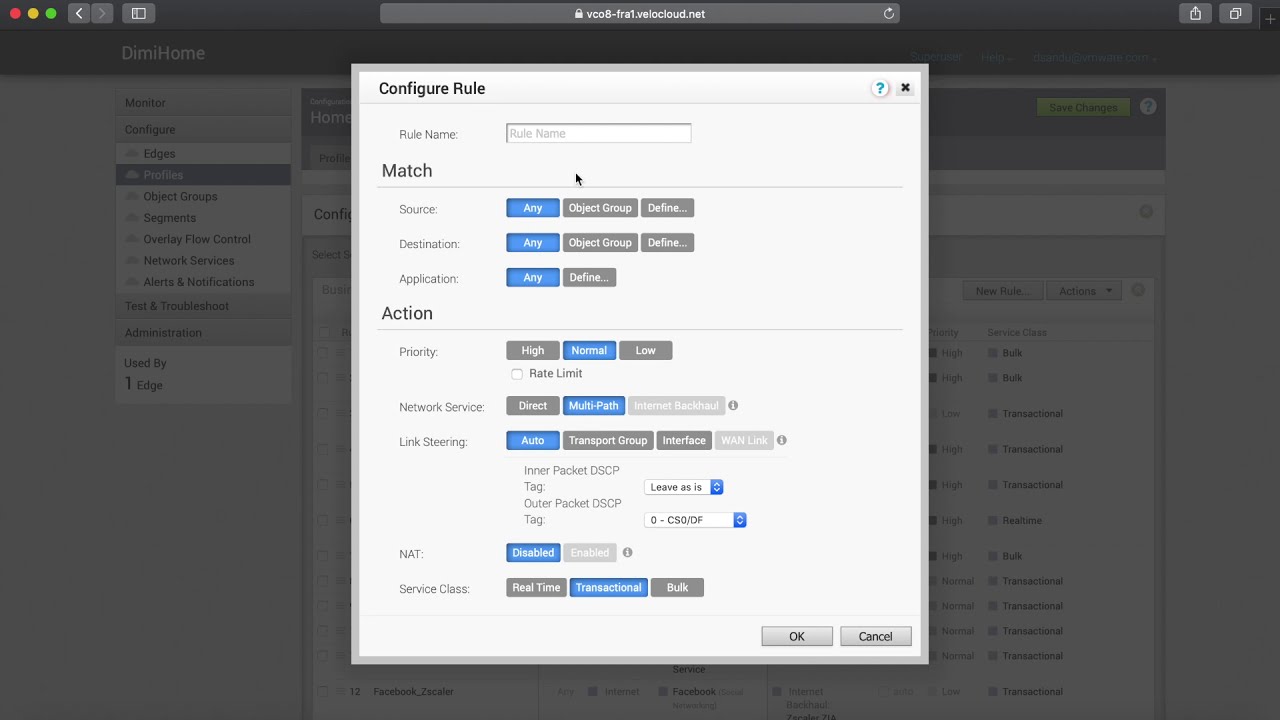Open the help icon in Configure Rule dialog
This screenshot has height=720, width=1280.
[x=880, y=88]
